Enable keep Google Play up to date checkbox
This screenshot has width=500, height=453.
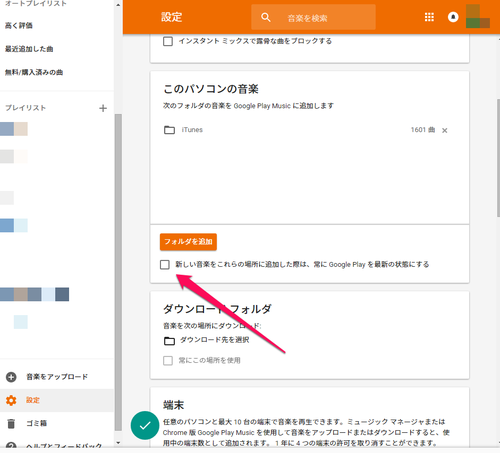165,265
